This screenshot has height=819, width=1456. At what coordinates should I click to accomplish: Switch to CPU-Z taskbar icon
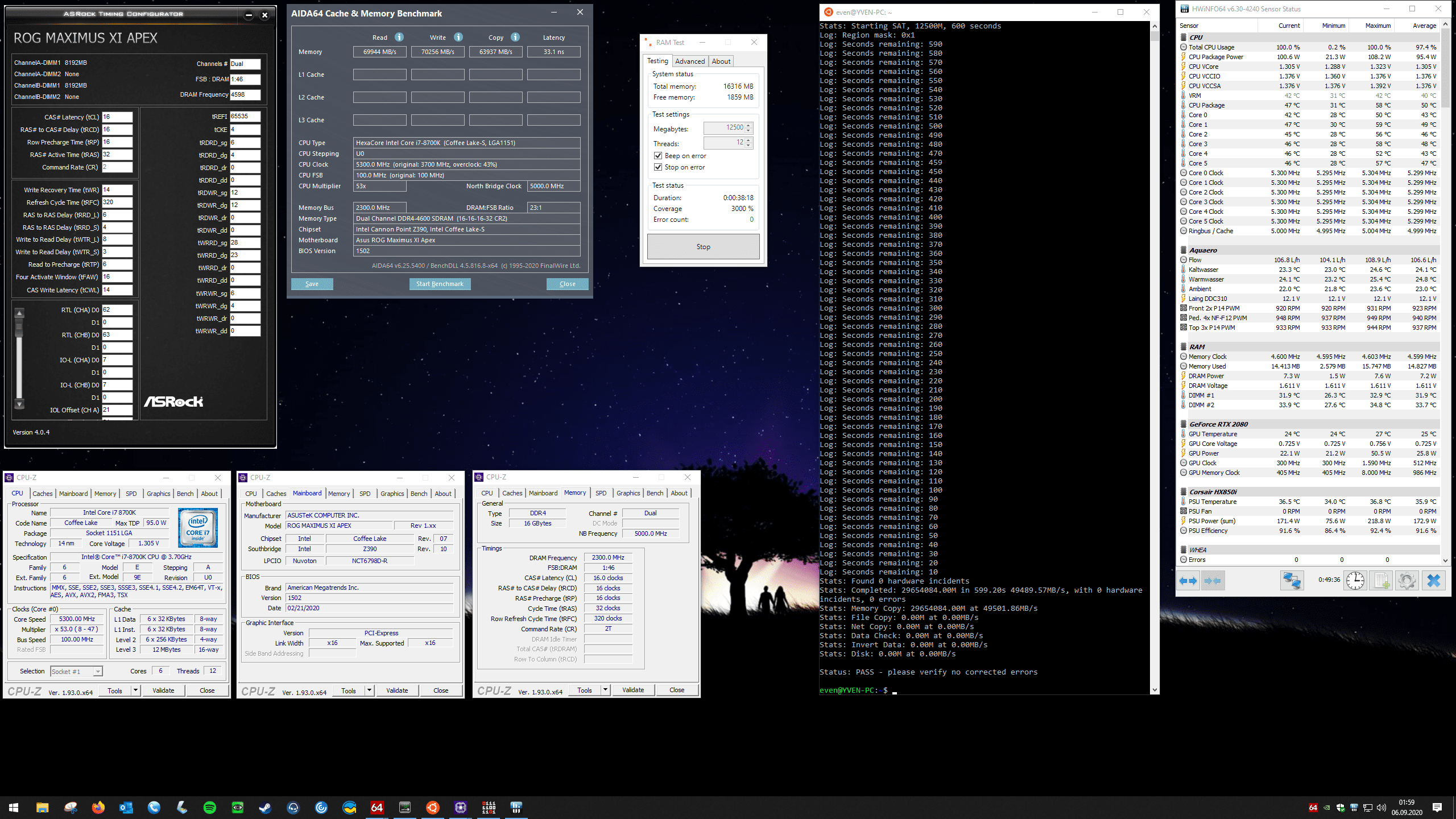[461, 808]
